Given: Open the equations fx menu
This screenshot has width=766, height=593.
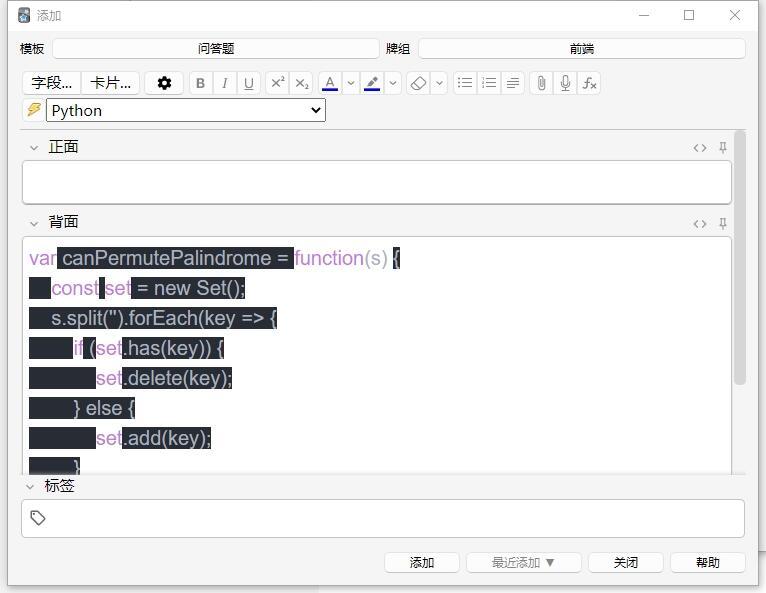Looking at the screenshot, I should click(x=590, y=83).
